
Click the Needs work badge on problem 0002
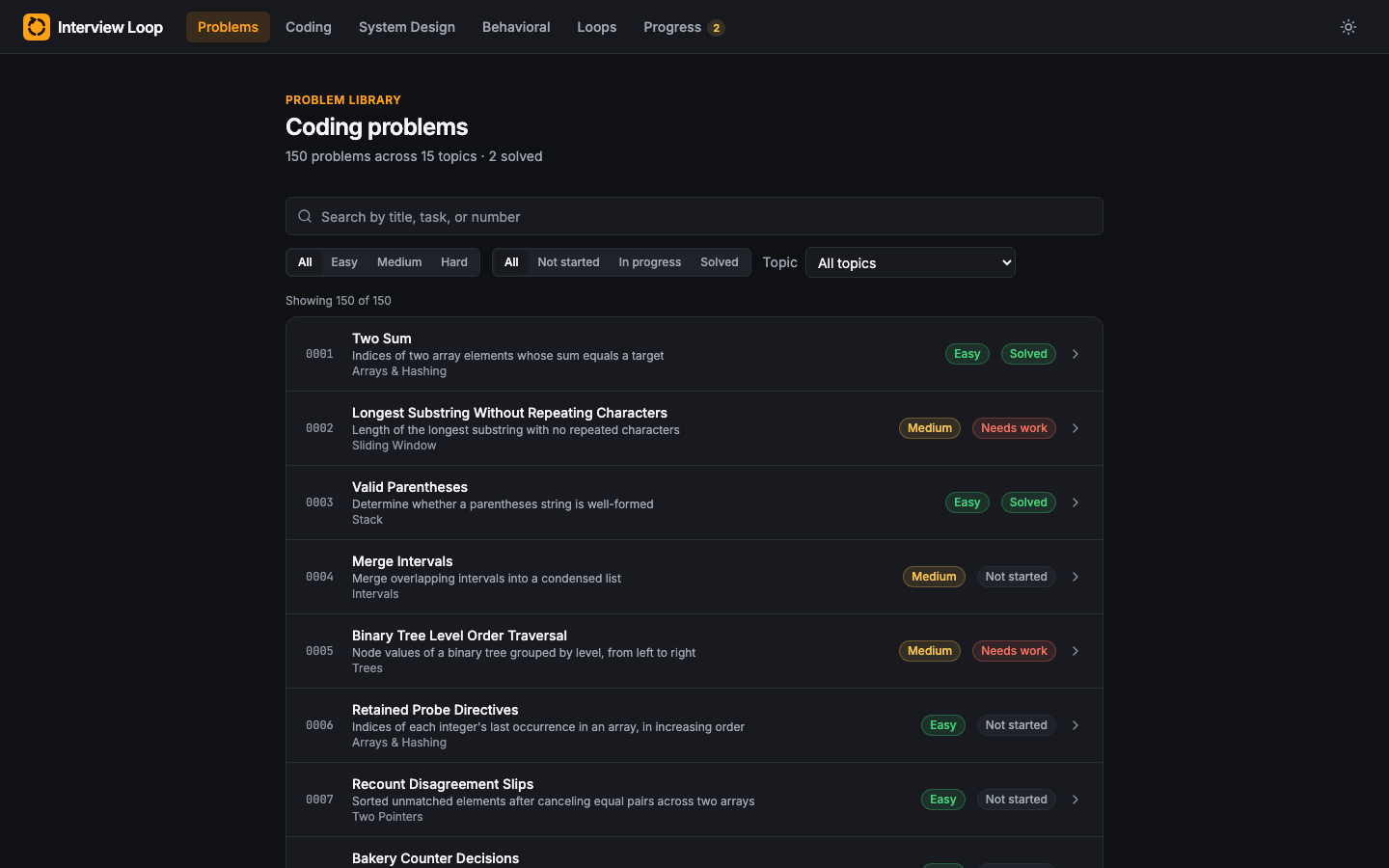pos(1014,428)
